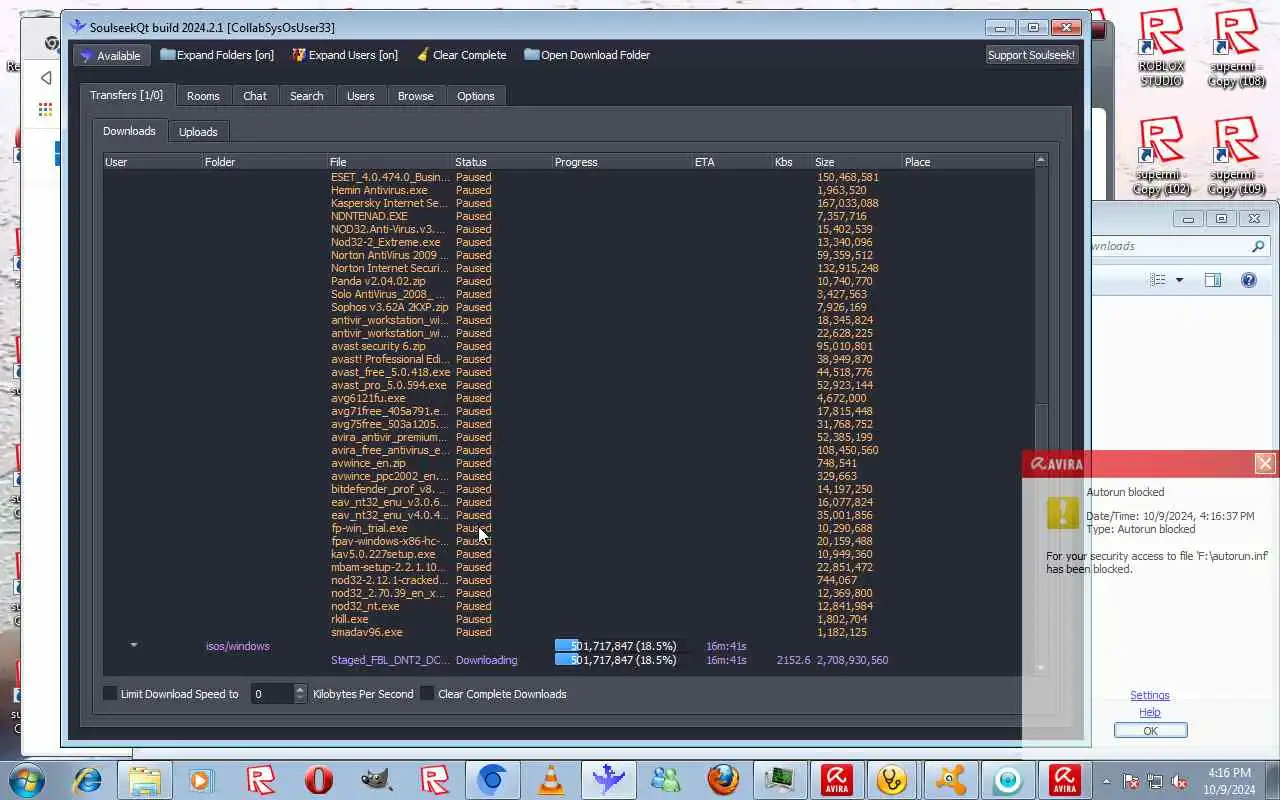The height and width of the screenshot is (800, 1280).
Task: Open GIMP from the taskbar
Action: pos(377,780)
